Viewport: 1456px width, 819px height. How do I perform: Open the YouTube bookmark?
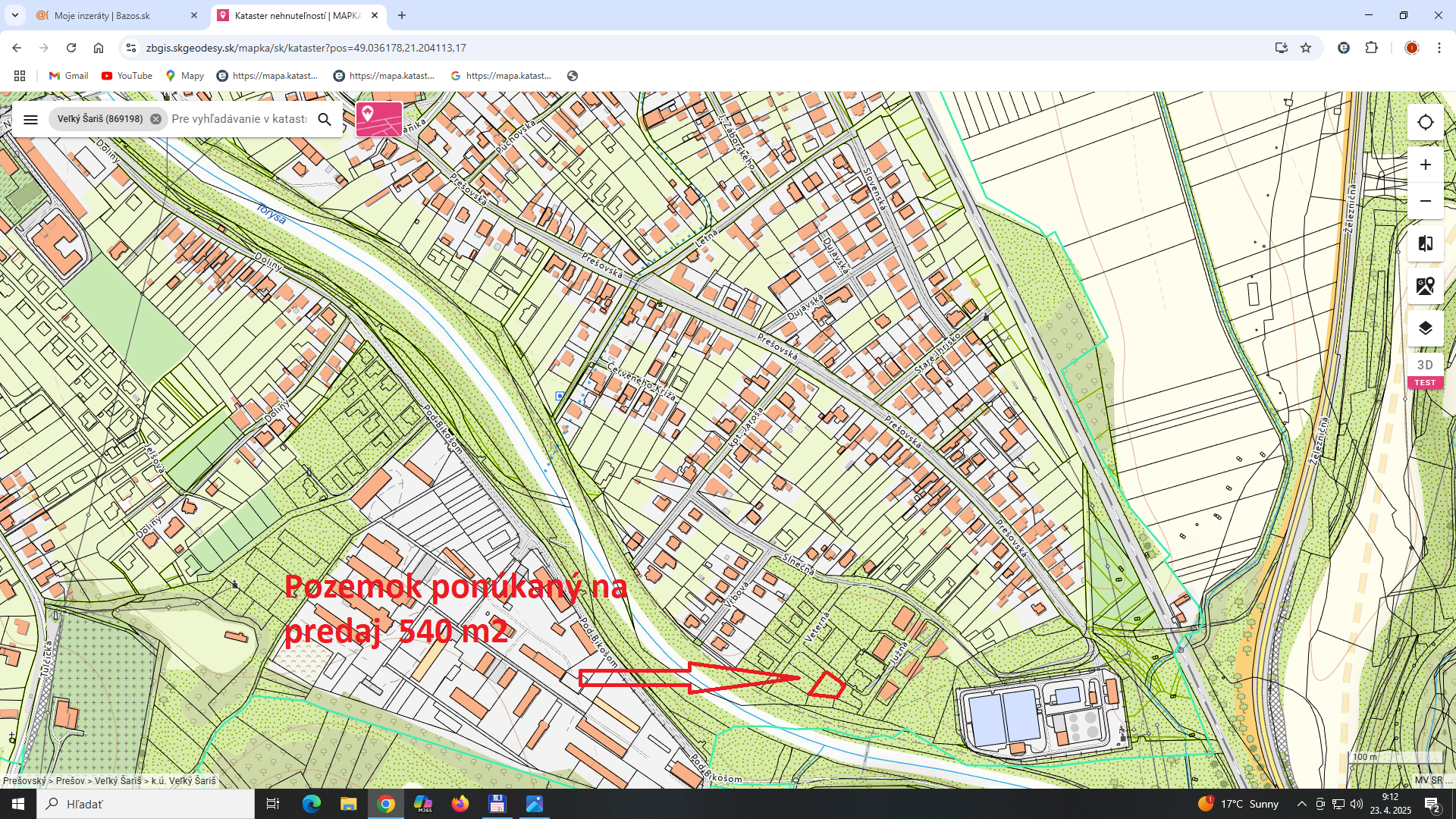tap(127, 76)
